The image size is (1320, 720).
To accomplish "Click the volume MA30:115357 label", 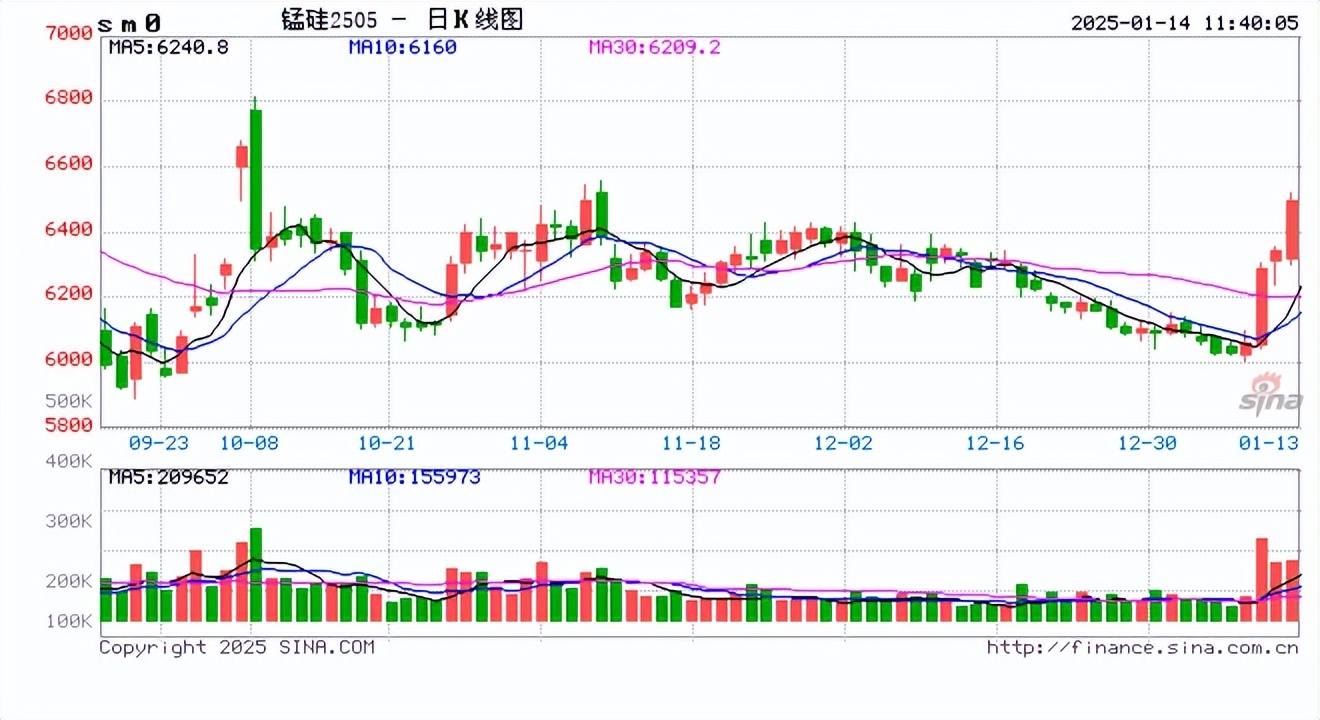I will 655,478.
